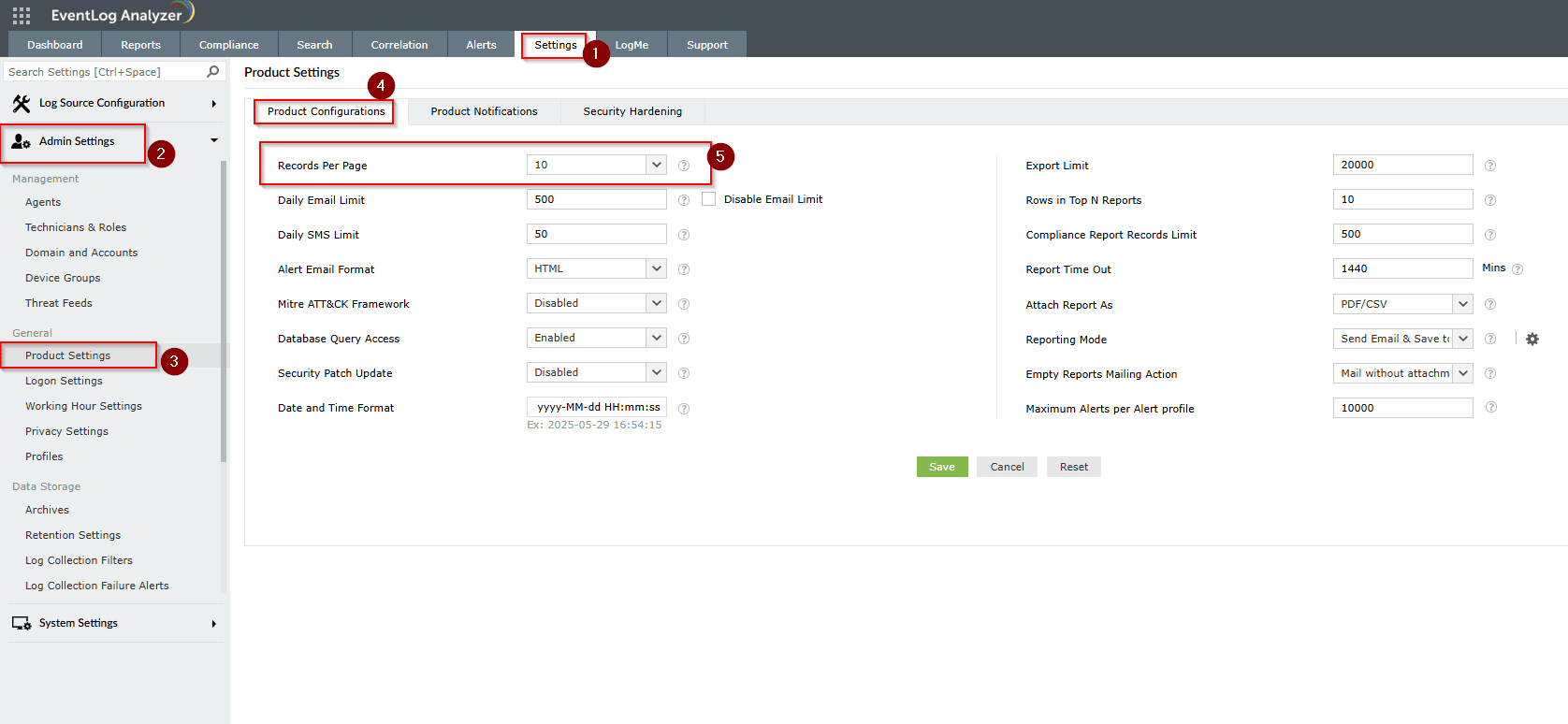Click help icon next to Report Time Out
The image size is (1568, 724).
click(x=1517, y=269)
